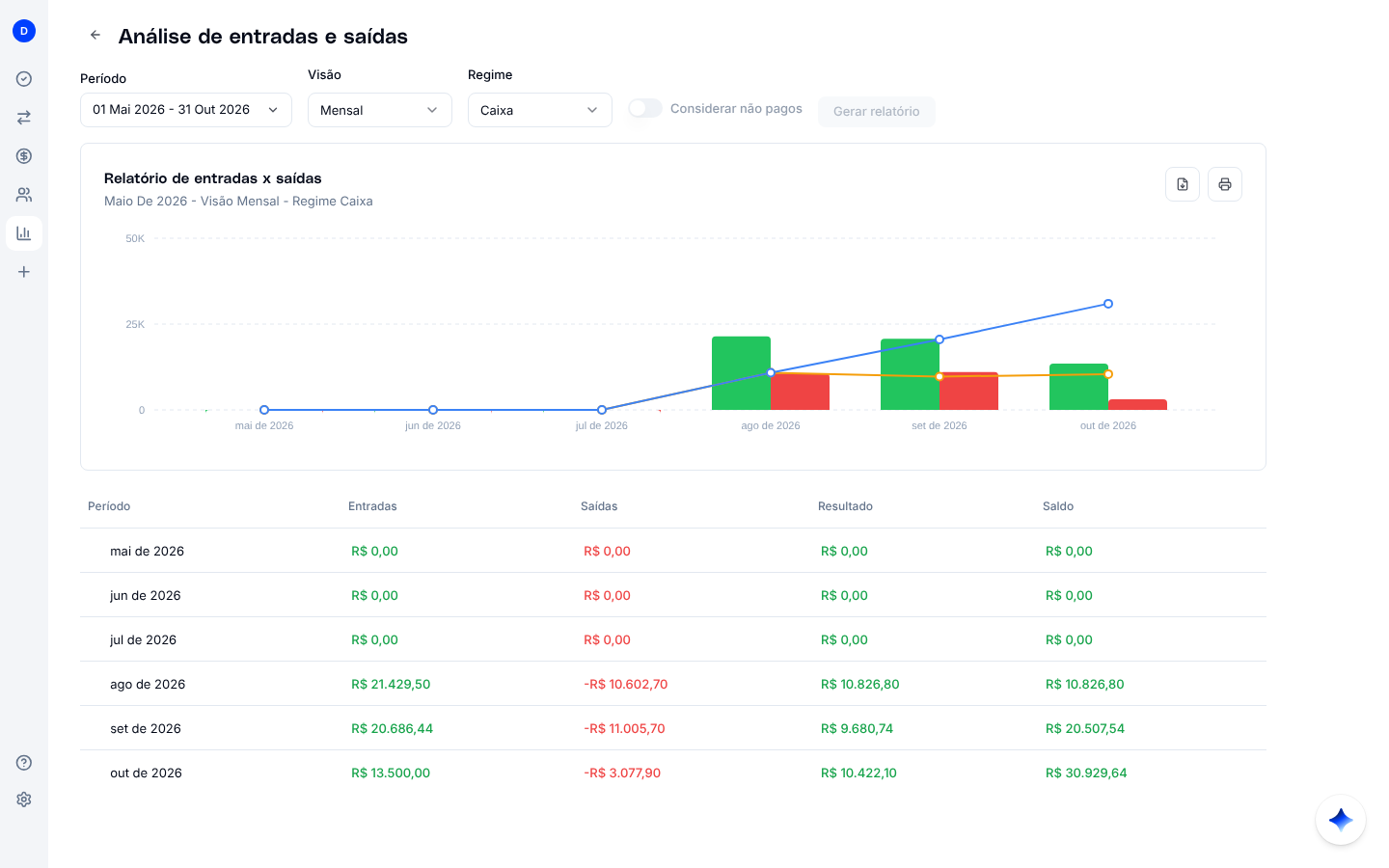This screenshot has width=1389, height=868.
Task: Click the 'R$ 9.680,74' resultado value
Action: pyautogui.click(x=857, y=729)
